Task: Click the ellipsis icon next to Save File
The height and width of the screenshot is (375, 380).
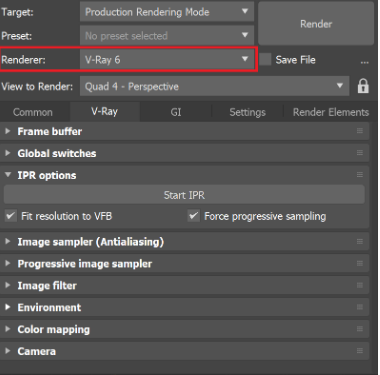Action: [x=364, y=62]
